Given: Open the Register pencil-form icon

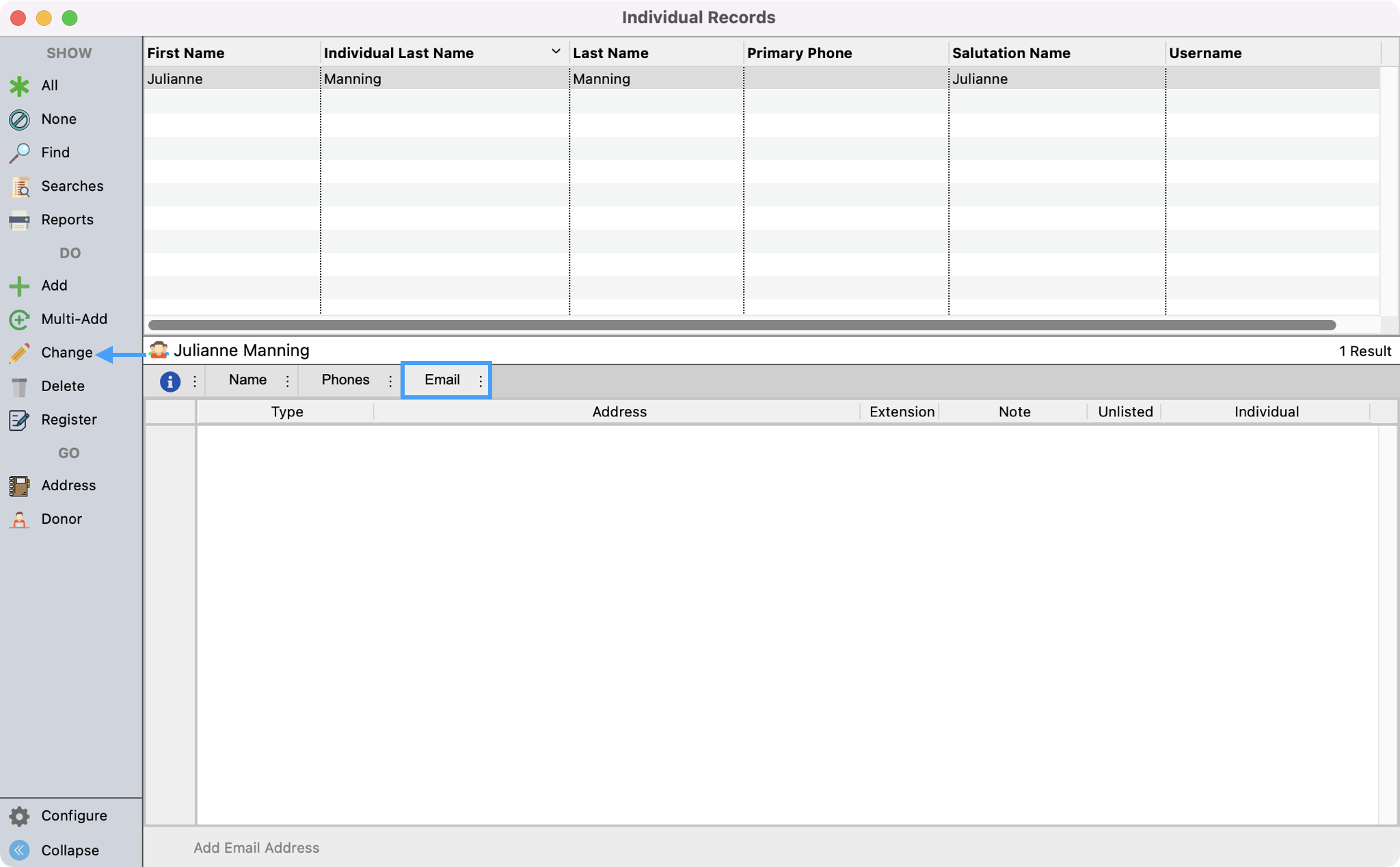Looking at the screenshot, I should [19, 420].
